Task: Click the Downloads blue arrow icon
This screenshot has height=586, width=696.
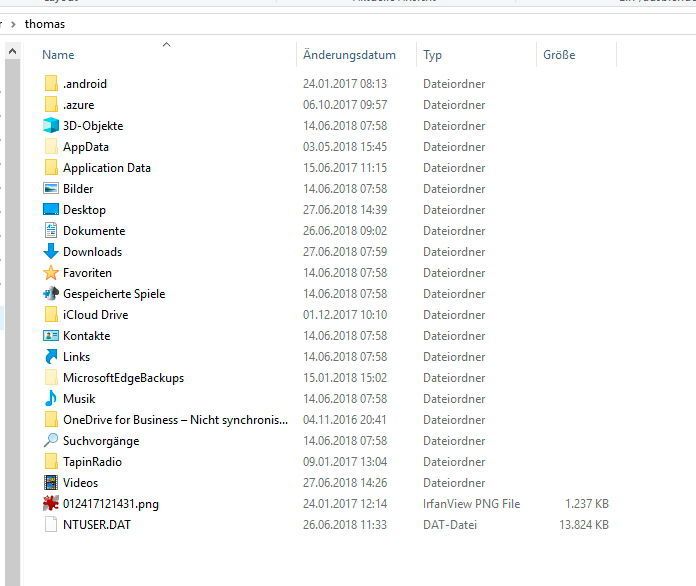Action: pyautogui.click(x=51, y=251)
